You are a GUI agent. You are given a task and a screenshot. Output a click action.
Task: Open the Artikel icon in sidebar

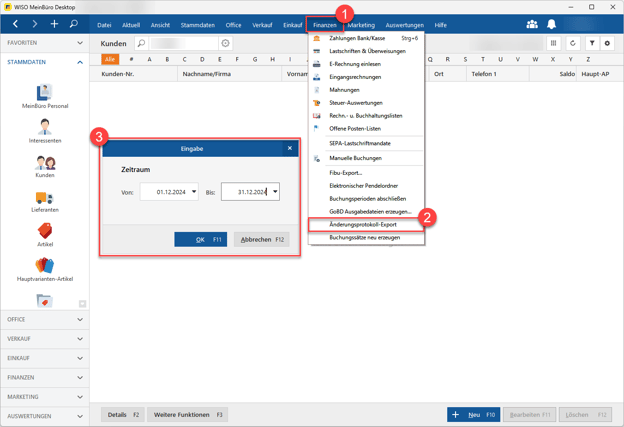(x=45, y=232)
